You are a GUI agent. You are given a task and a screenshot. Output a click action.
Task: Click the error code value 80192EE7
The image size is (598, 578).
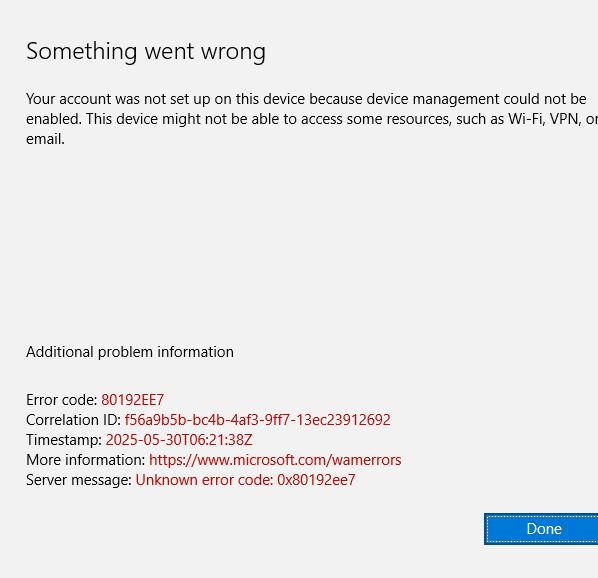[132, 400]
